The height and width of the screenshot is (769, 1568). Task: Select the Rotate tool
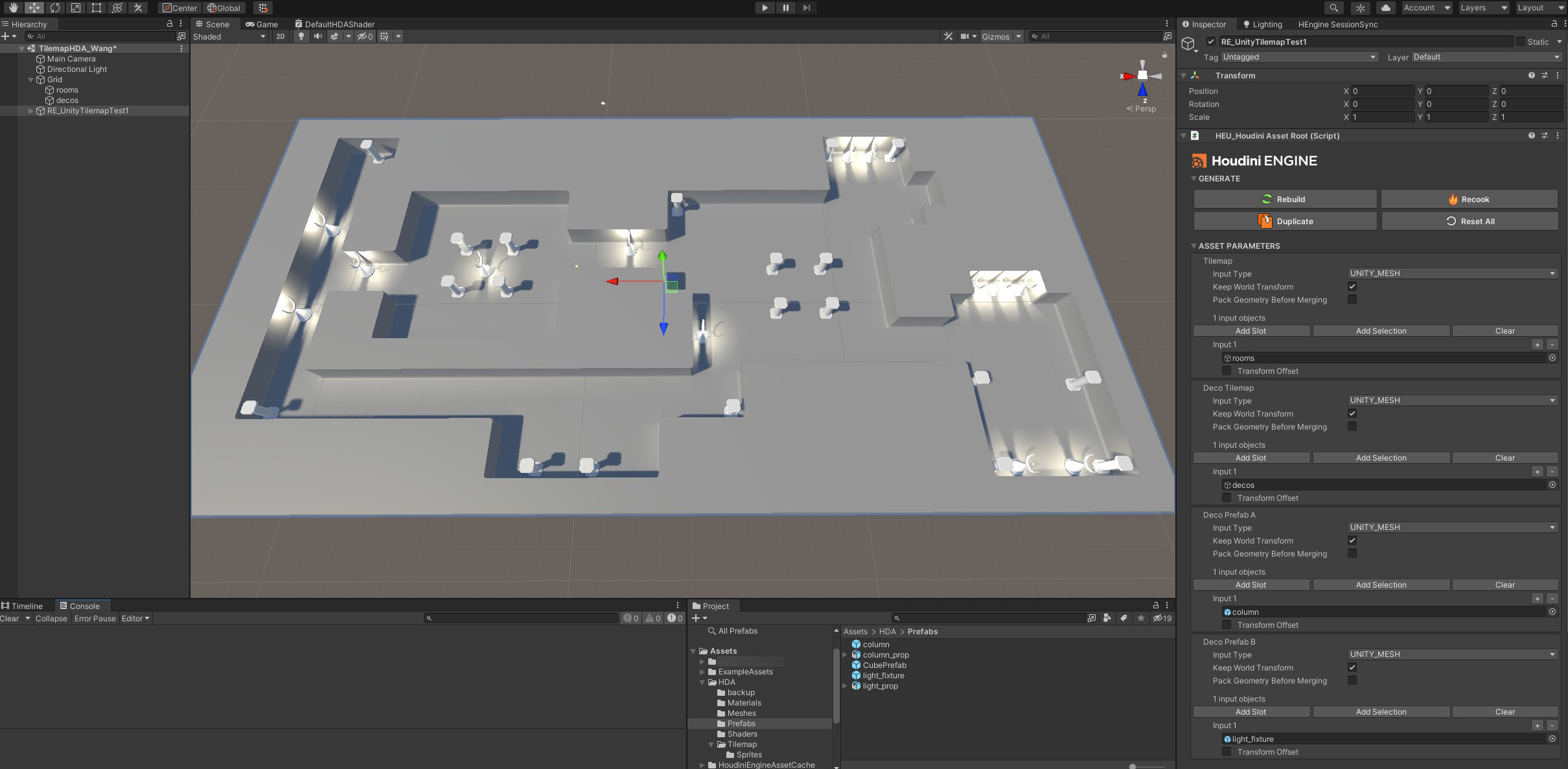[x=55, y=8]
